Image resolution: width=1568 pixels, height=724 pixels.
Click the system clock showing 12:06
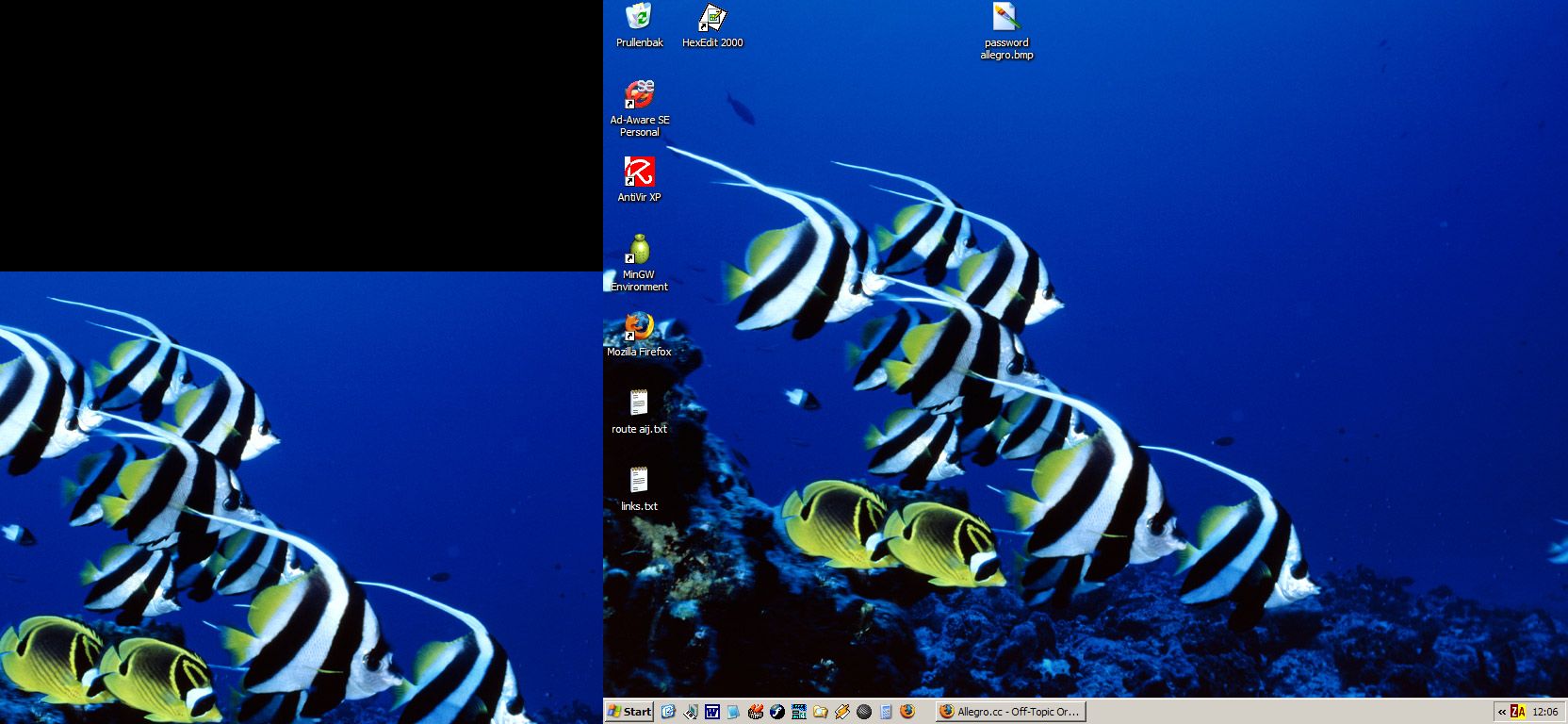pyautogui.click(x=1545, y=712)
